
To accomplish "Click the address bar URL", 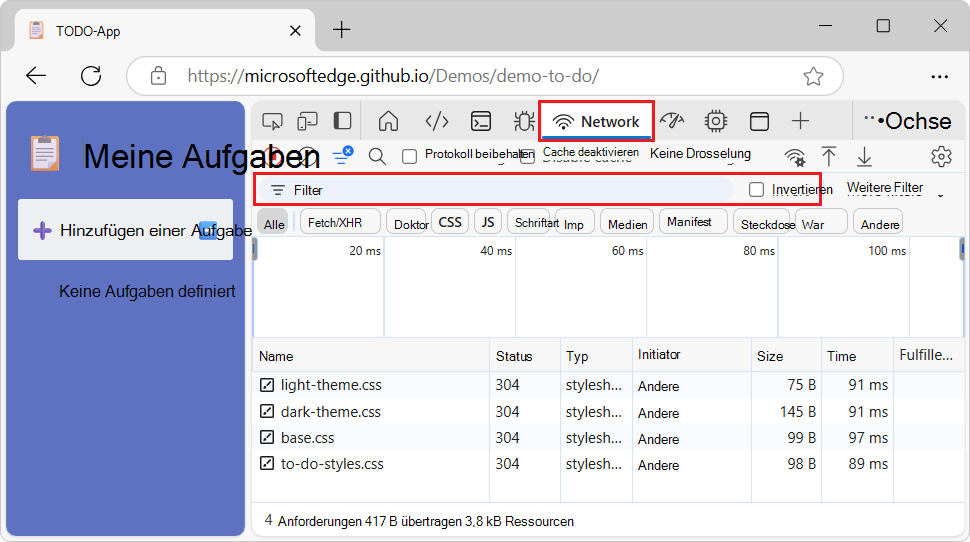I will pyautogui.click(x=393, y=76).
